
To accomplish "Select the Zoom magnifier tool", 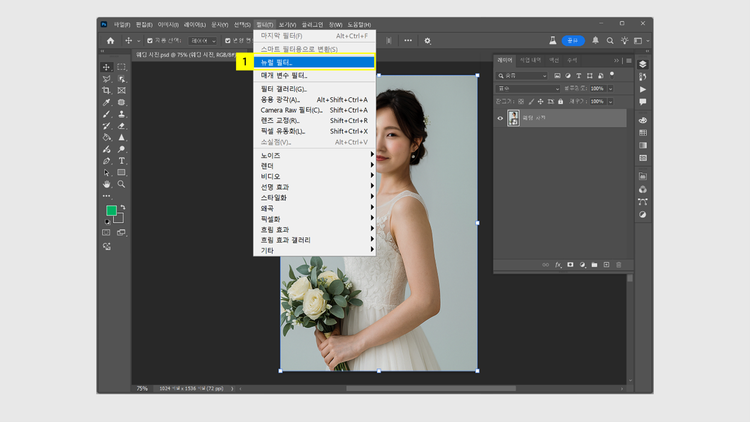I will 121,184.
